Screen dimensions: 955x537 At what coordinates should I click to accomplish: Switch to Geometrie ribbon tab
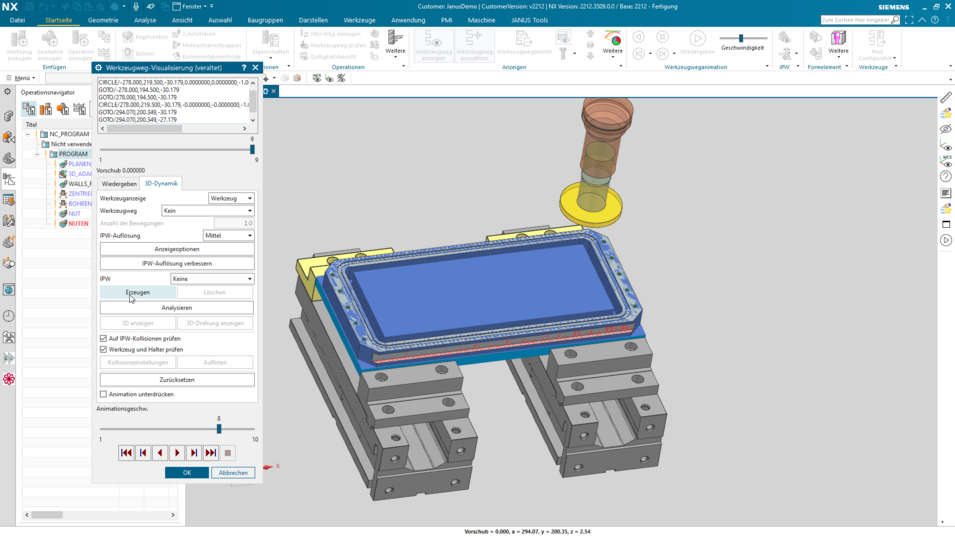(103, 20)
